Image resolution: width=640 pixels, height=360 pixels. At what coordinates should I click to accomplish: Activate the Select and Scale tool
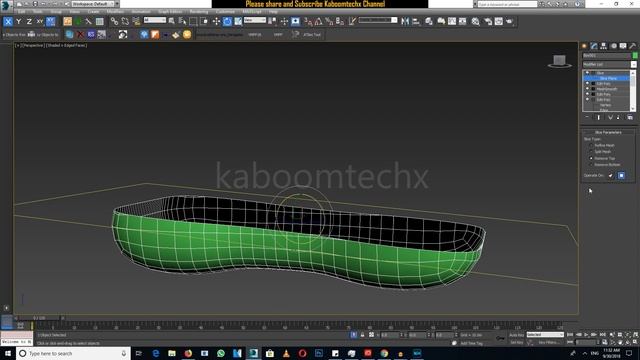tap(238, 21)
